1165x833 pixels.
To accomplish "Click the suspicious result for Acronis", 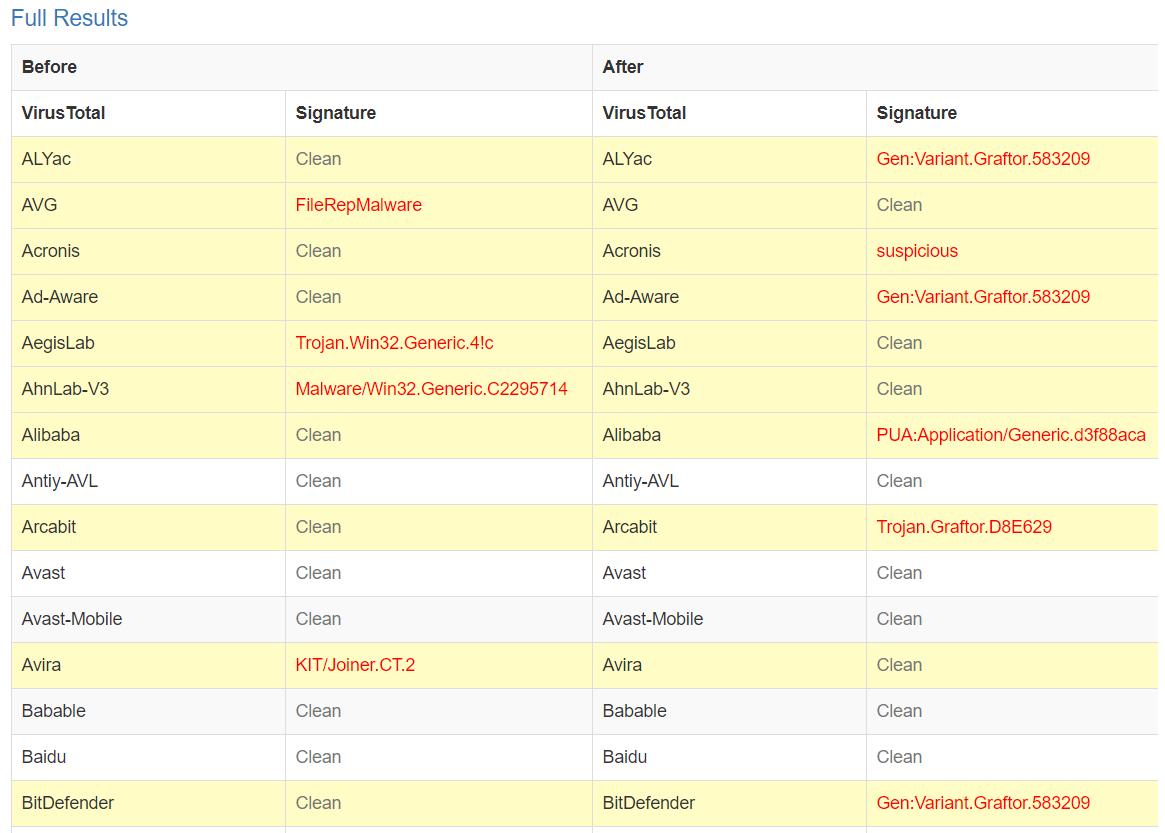I will (917, 251).
